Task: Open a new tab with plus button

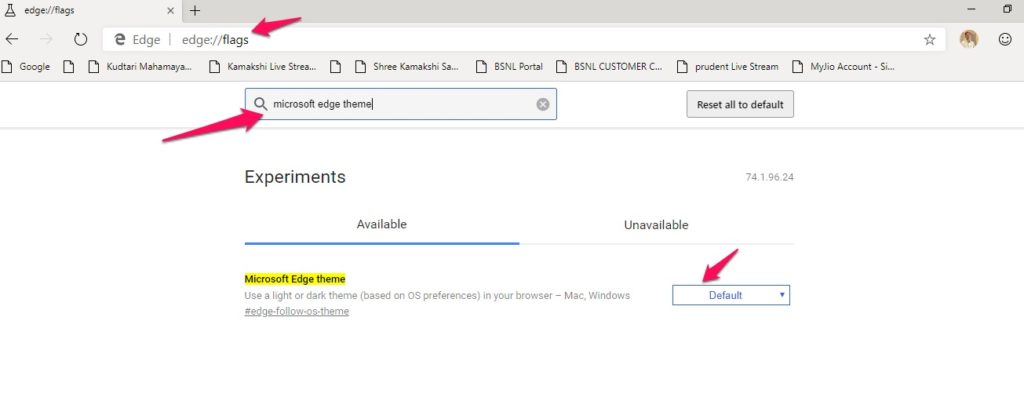Action: click(x=195, y=10)
